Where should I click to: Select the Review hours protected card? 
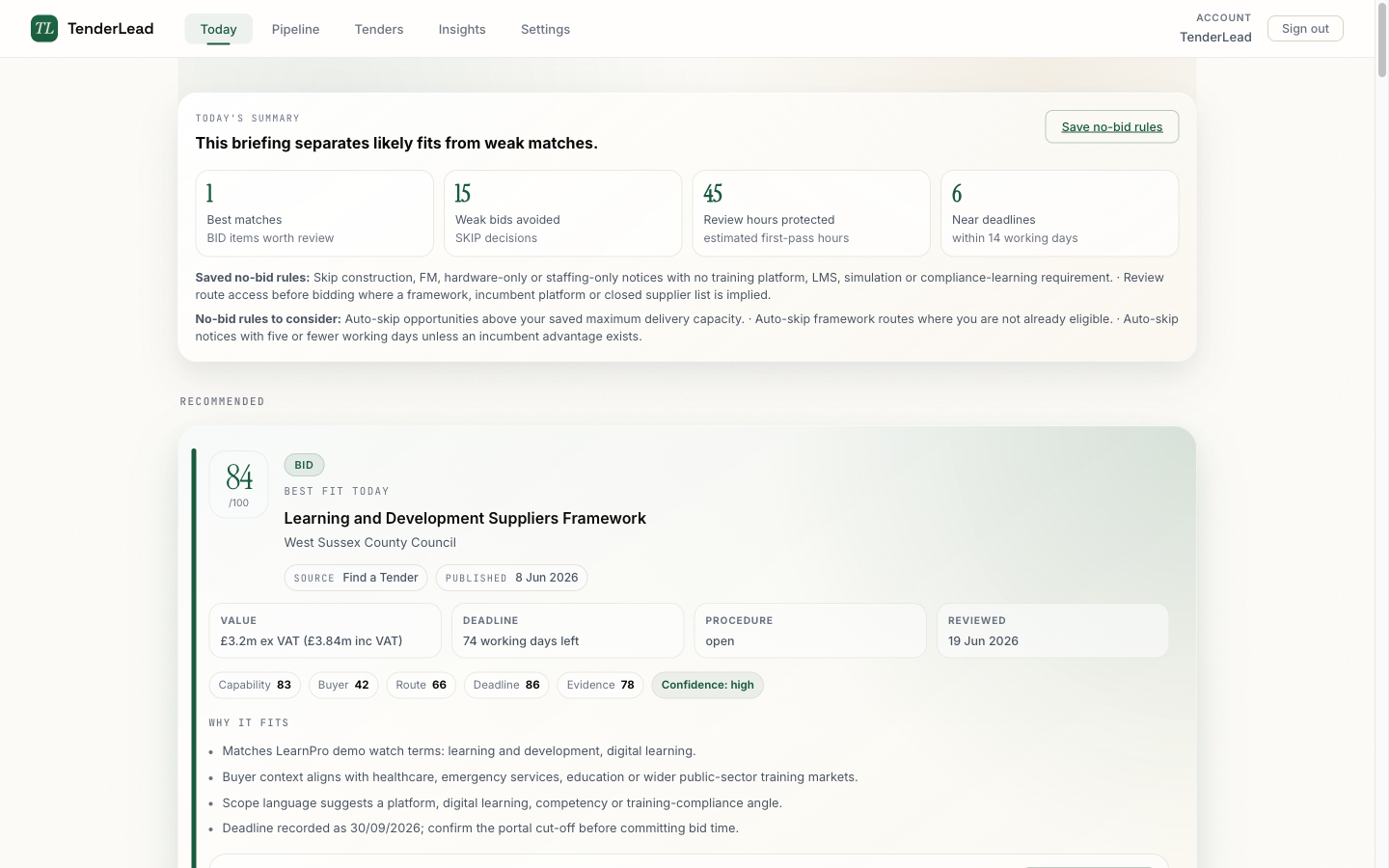[811, 213]
